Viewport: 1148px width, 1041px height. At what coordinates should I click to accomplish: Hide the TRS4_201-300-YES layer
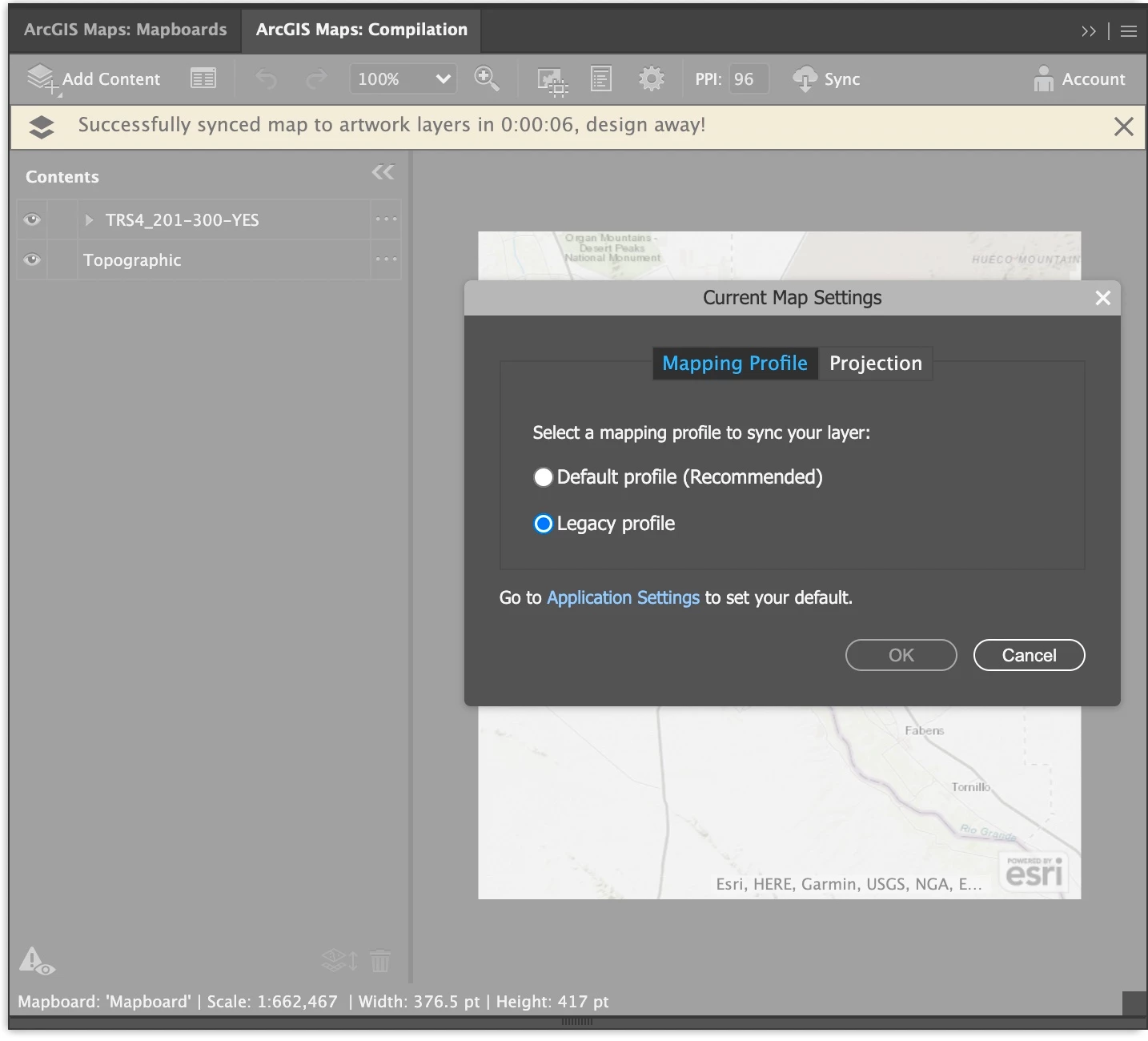tap(32, 219)
